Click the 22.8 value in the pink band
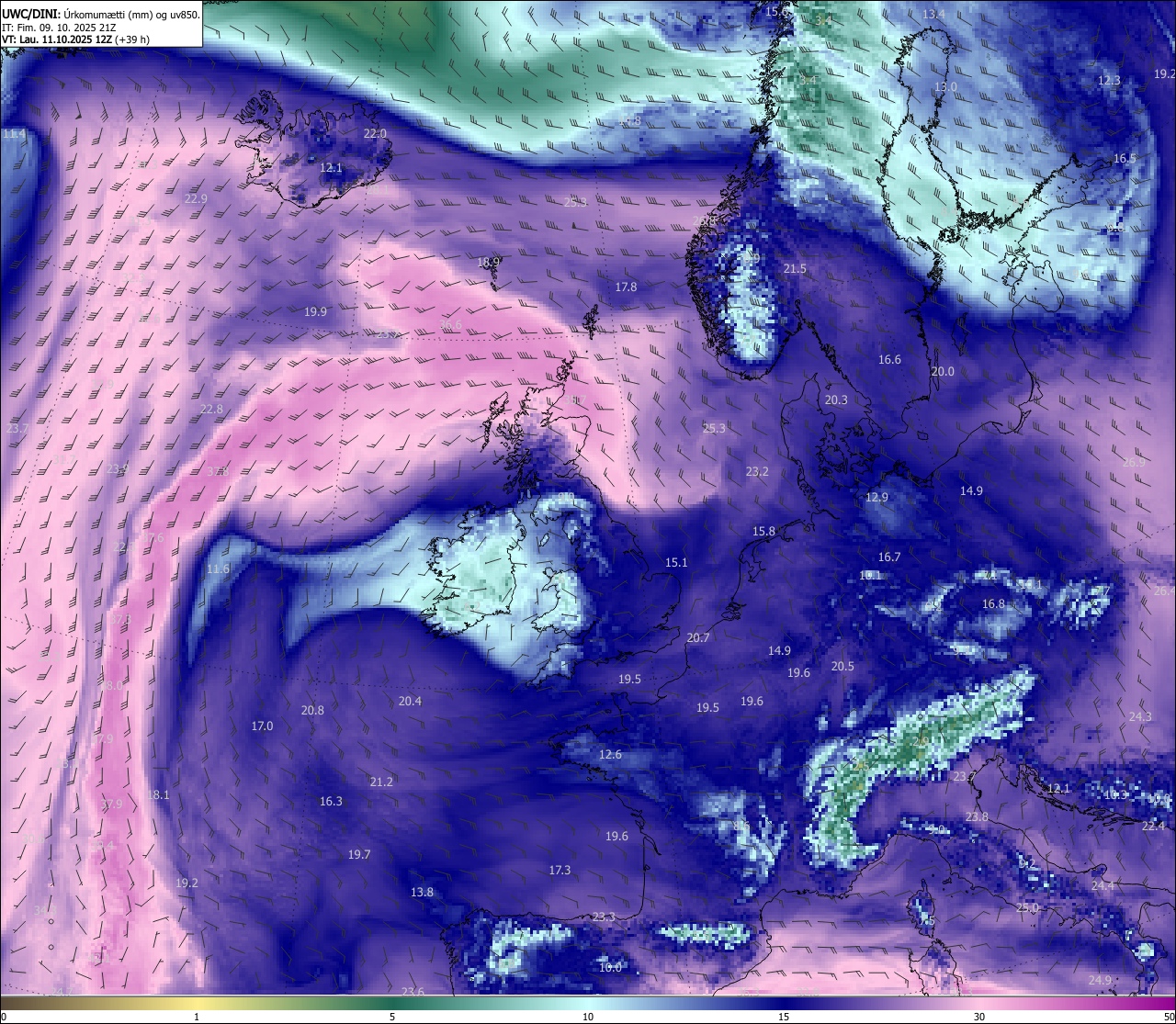Viewport: 1176px width, 1024px height. [211, 409]
